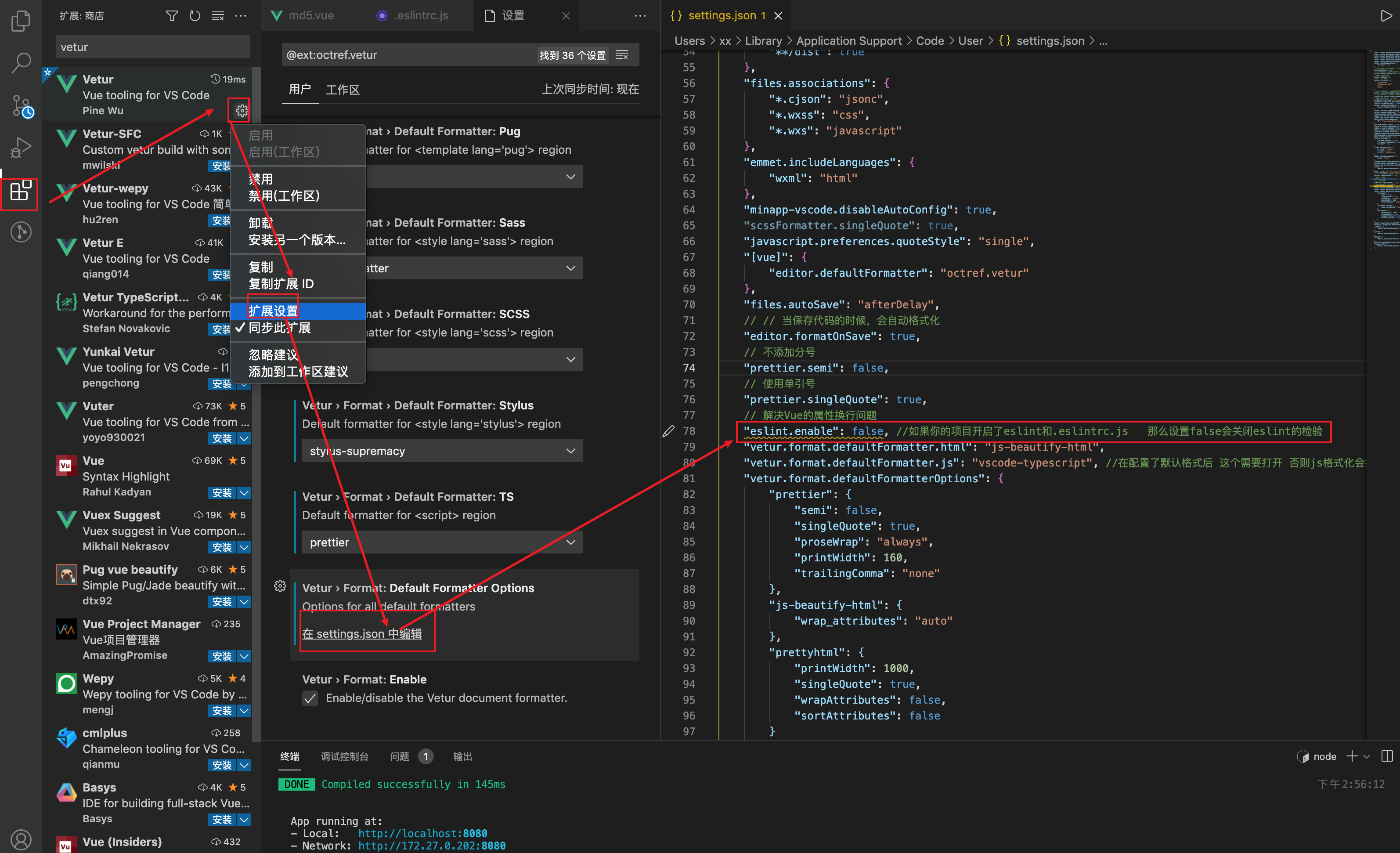This screenshot has width=1400, height=853.
Task: Install the Vue Project Manager extension
Action: pos(222,656)
